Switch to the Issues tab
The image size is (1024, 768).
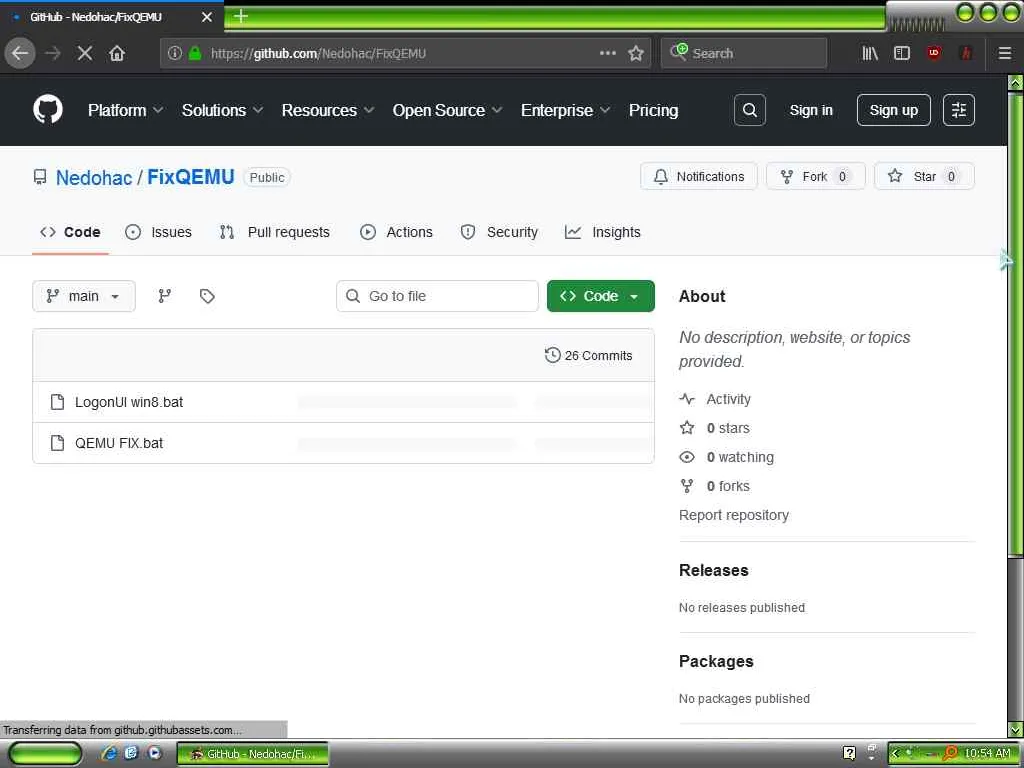coord(158,232)
